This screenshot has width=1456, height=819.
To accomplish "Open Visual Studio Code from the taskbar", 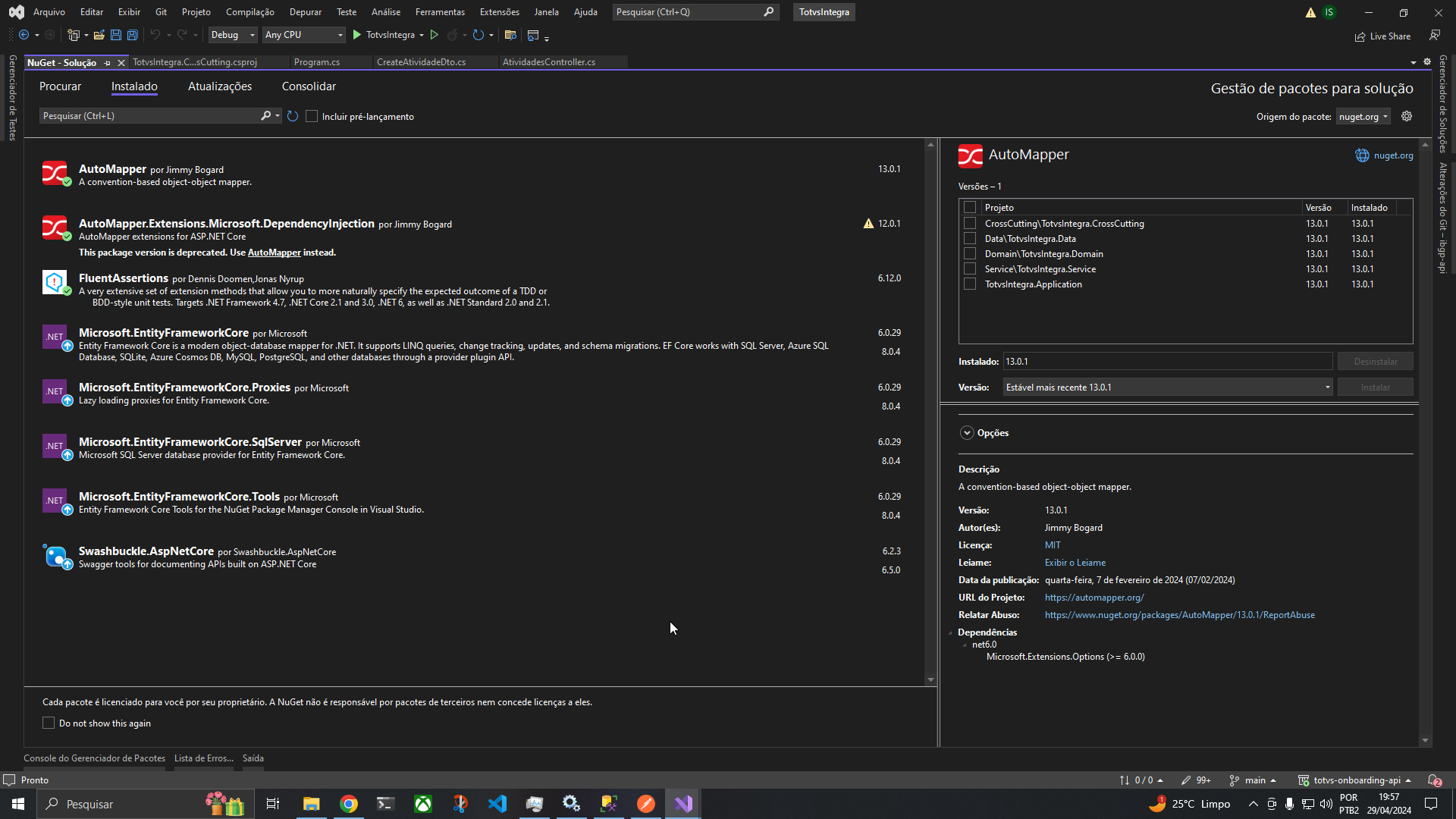I will pyautogui.click(x=497, y=804).
